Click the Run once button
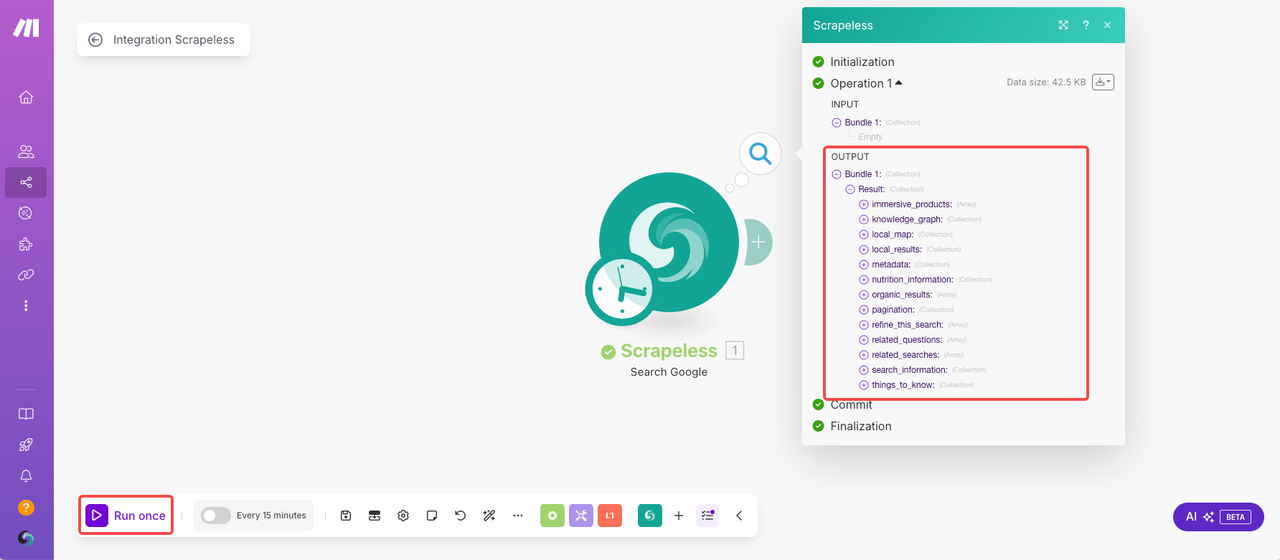This screenshot has width=1280, height=560. pyautogui.click(x=126, y=515)
